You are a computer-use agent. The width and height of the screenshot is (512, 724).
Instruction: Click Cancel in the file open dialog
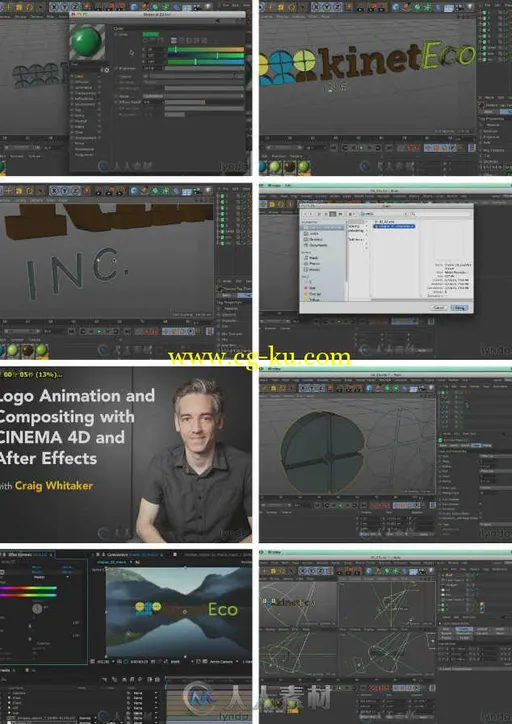pyautogui.click(x=439, y=308)
